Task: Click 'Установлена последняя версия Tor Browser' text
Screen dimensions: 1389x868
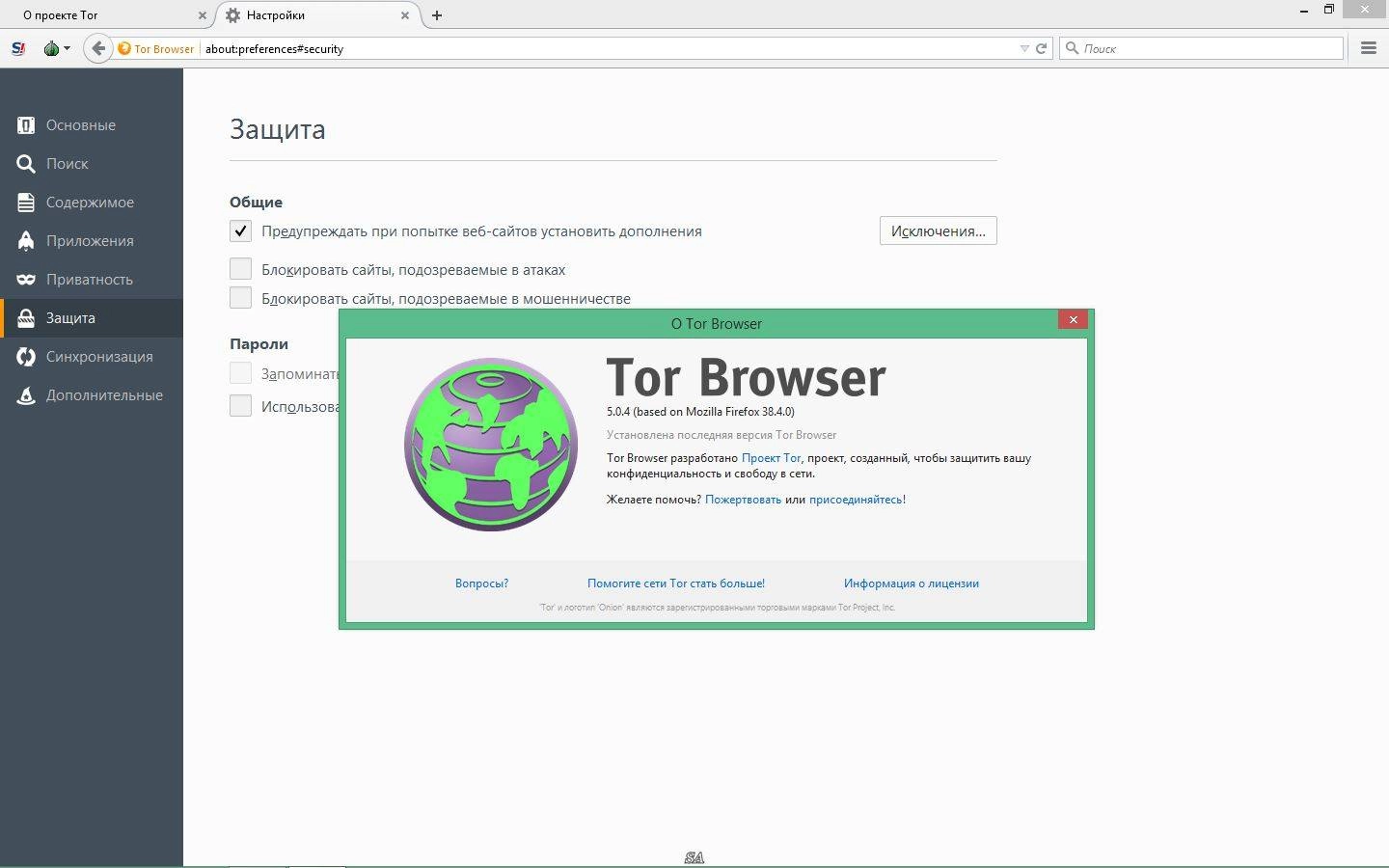Action: tap(722, 435)
